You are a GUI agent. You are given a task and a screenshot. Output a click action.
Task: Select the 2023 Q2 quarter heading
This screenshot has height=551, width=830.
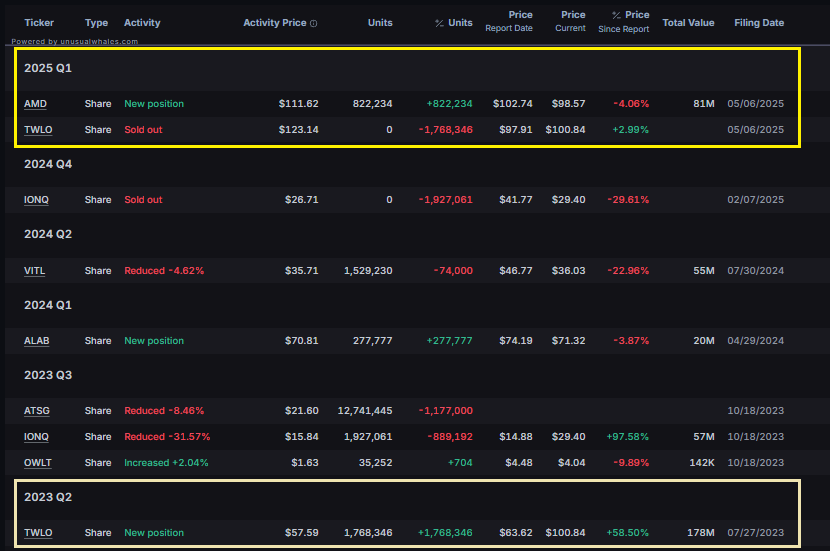(x=48, y=497)
